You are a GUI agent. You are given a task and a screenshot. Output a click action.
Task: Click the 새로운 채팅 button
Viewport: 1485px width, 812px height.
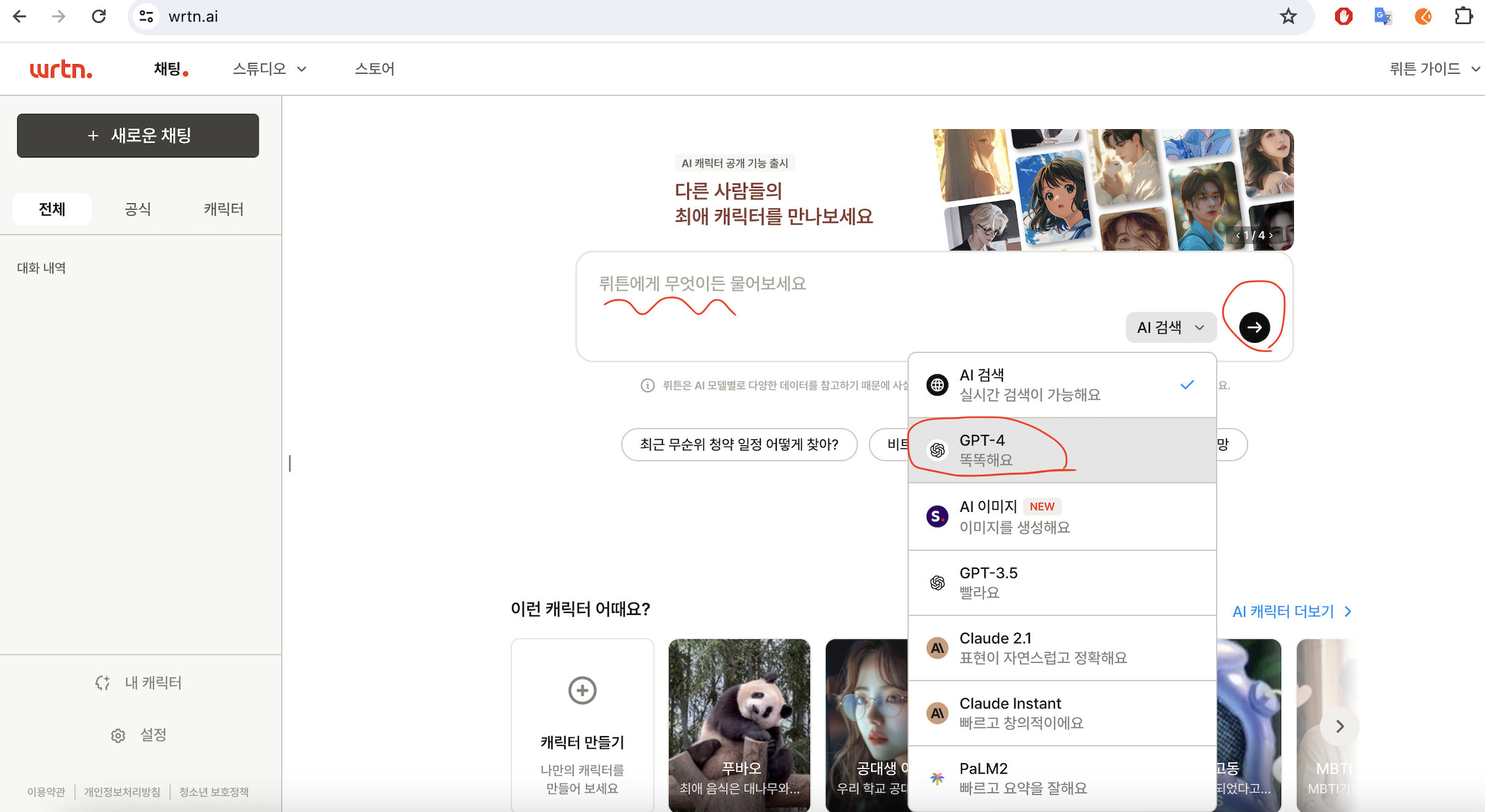(x=138, y=135)
